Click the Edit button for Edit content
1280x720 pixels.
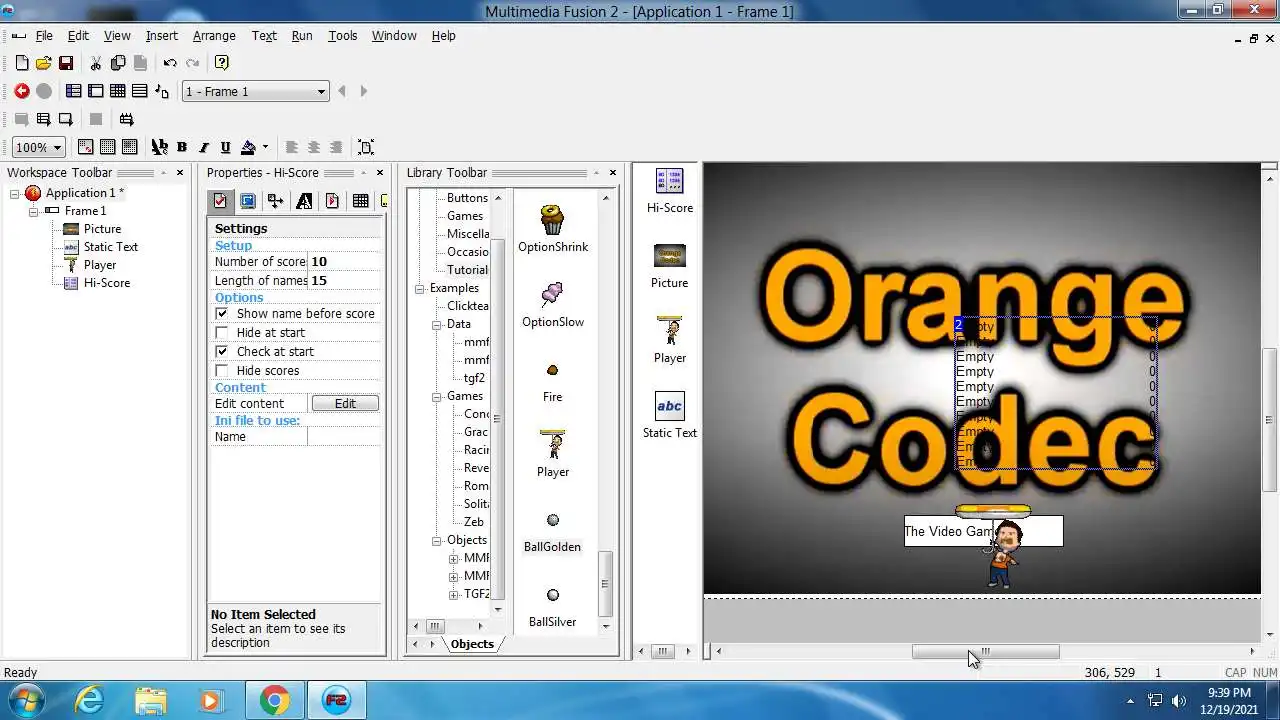(345, 403)
